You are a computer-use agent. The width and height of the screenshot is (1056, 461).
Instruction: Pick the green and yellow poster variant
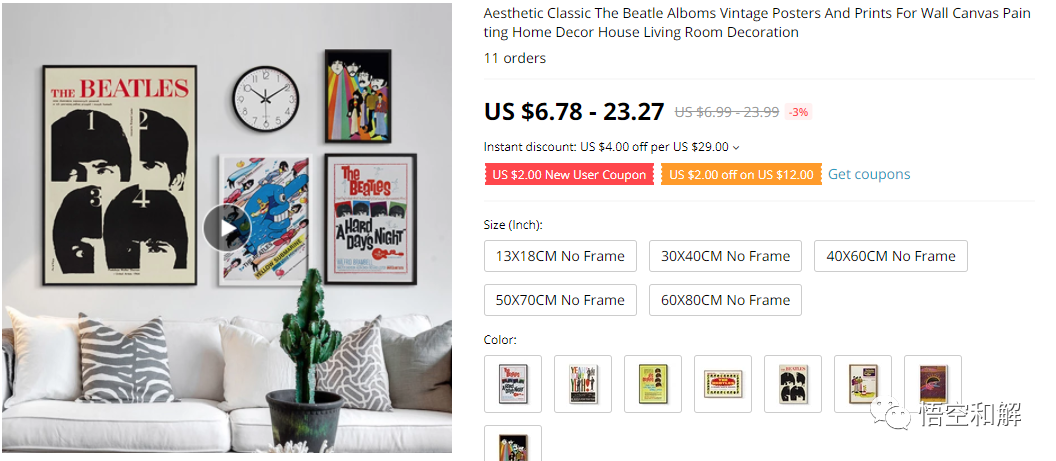click(x=653, y=384)
